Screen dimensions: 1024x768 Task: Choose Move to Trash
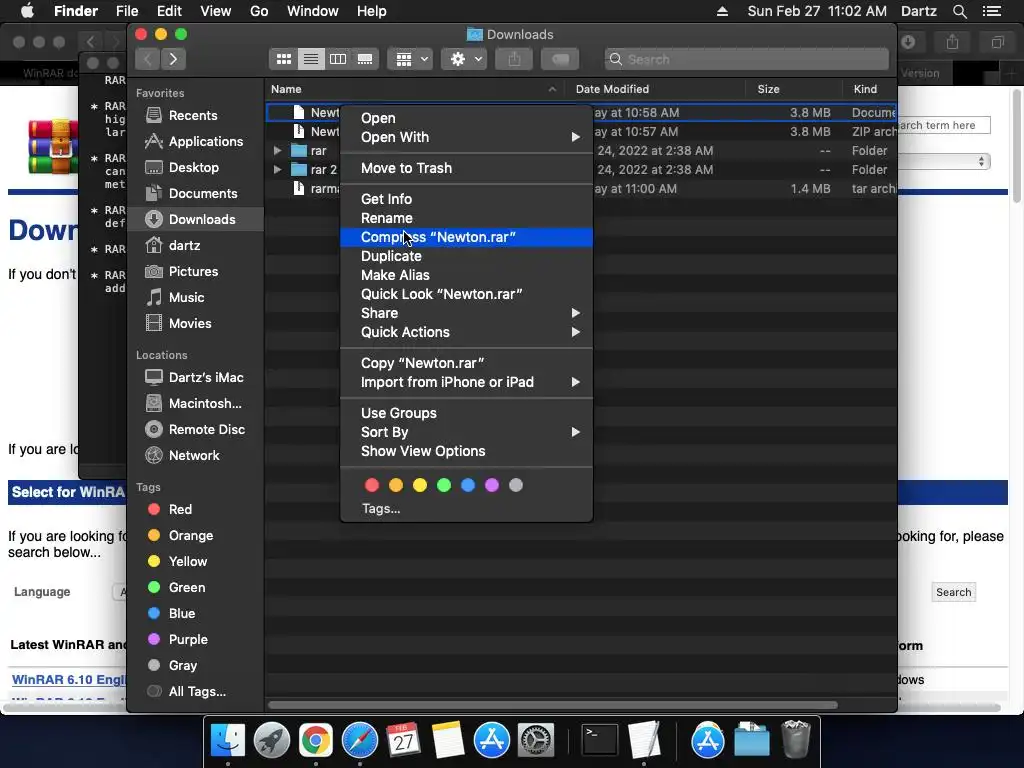pos(466,168)
